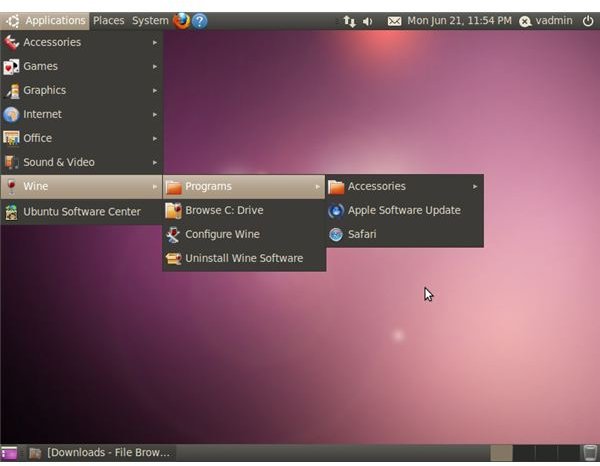This screenshot has width=600, height=466.
Task: Click the Apple Software Update icon
Action: pos(336,211)
